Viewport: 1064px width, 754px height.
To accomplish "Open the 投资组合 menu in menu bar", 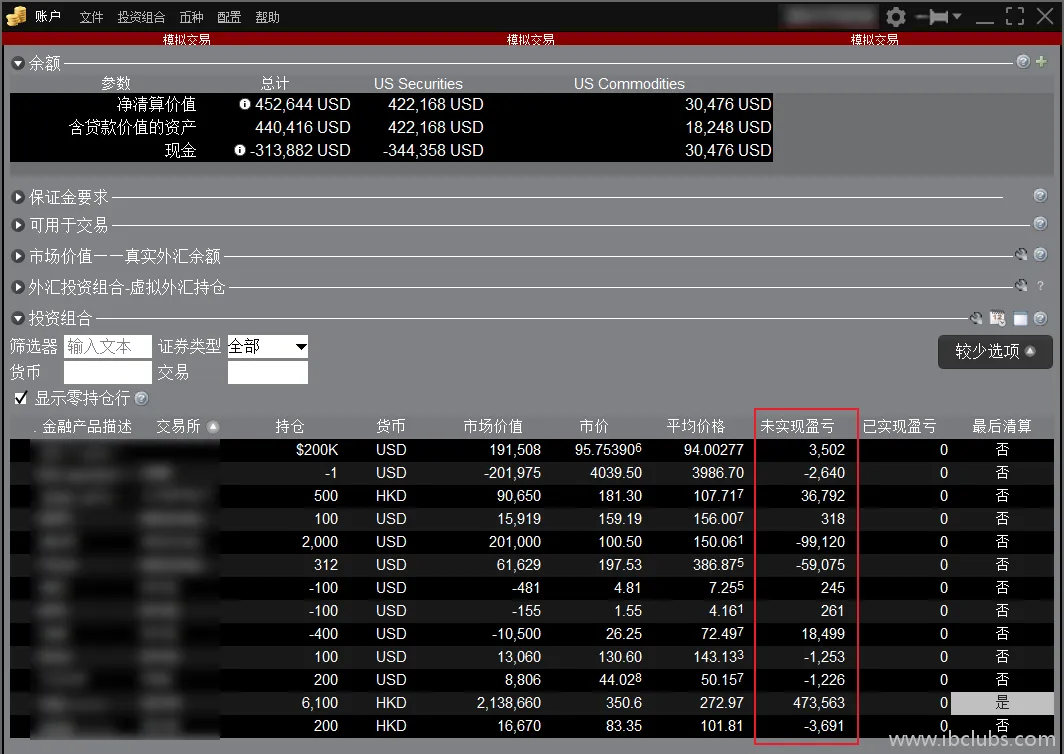I will point(141,17).
